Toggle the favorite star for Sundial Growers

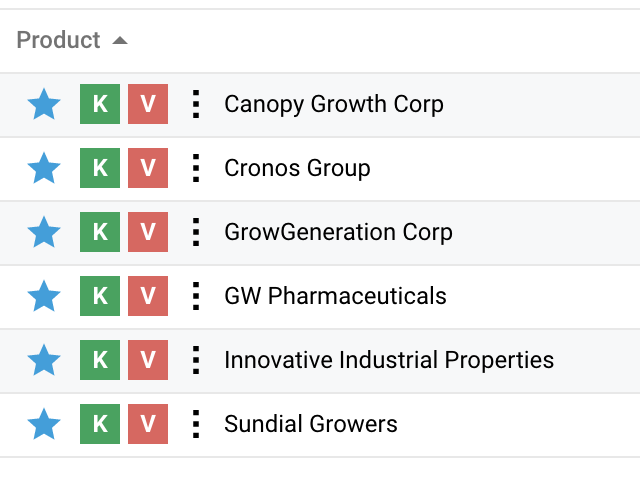[x=44, y=424]
